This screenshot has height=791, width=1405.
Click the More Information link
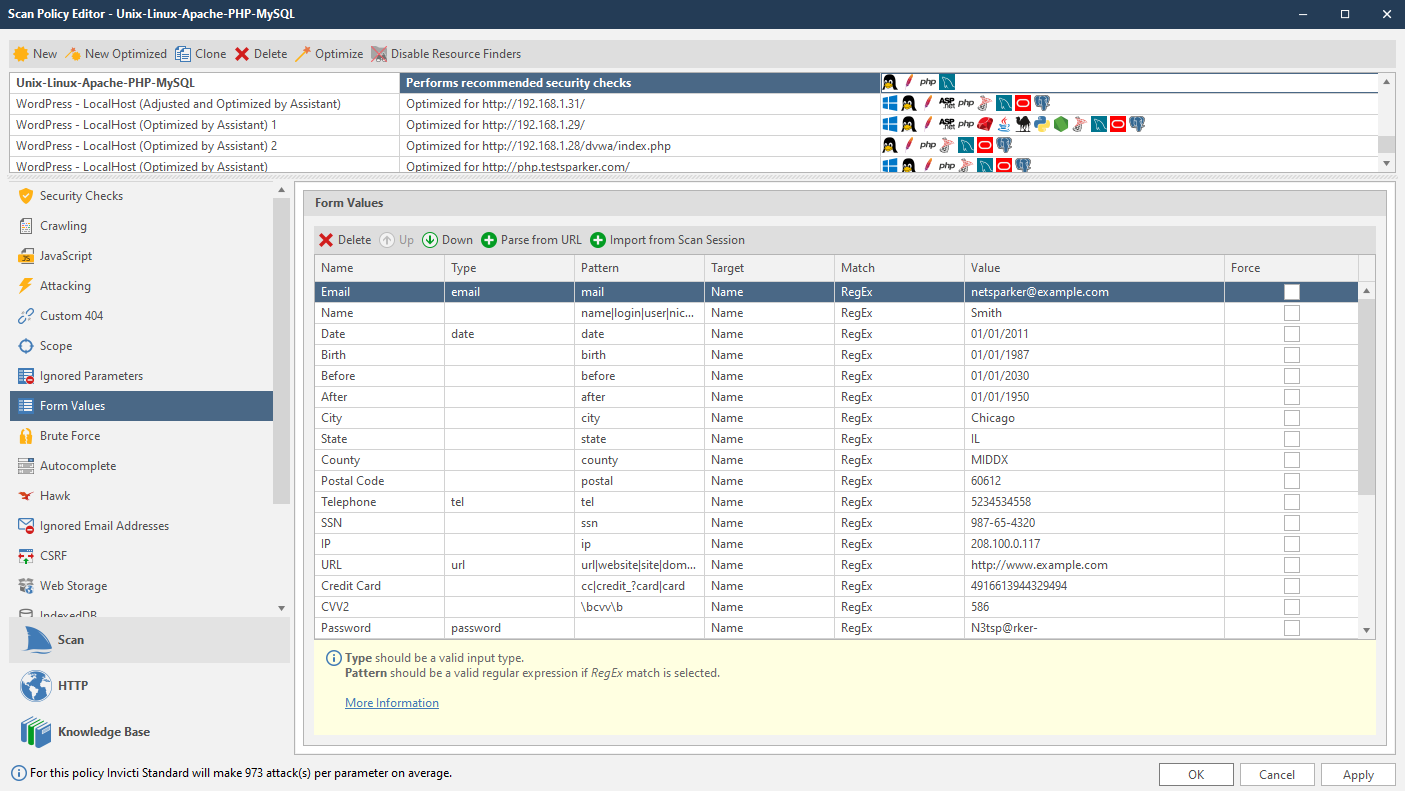(x=391, y=702)
